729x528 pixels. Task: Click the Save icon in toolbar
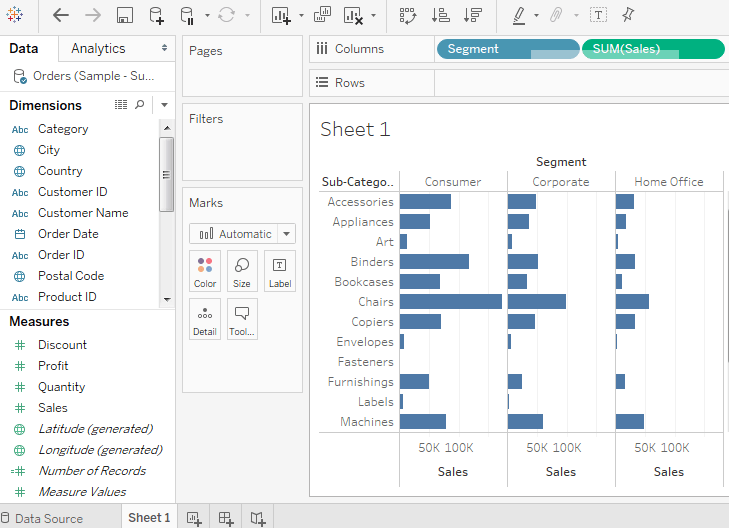[125, 15]
